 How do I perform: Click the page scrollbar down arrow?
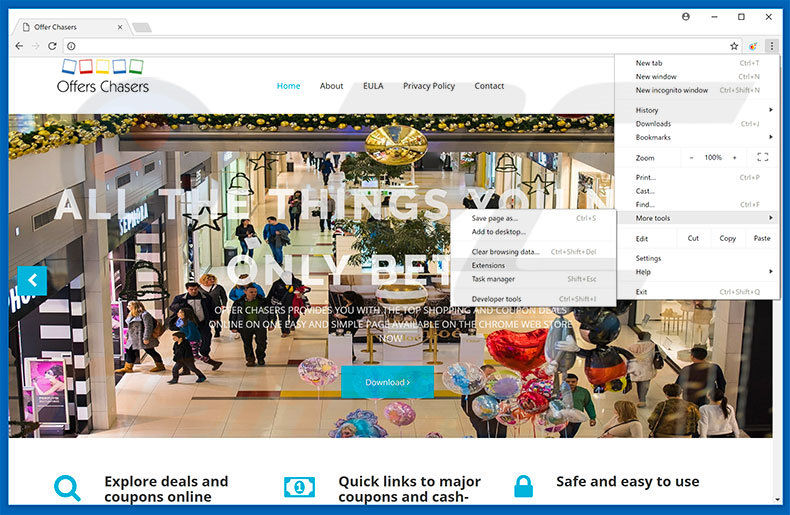777,500
